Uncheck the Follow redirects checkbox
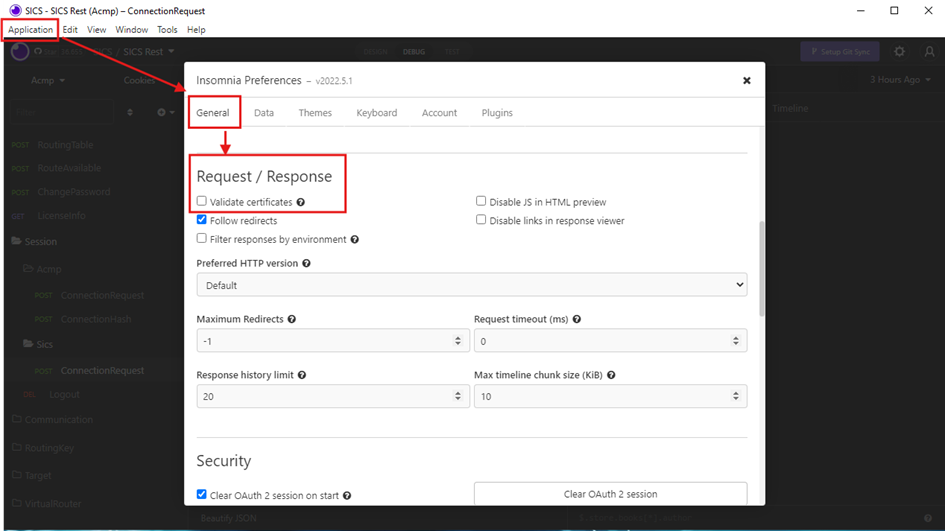 [202, 220]
